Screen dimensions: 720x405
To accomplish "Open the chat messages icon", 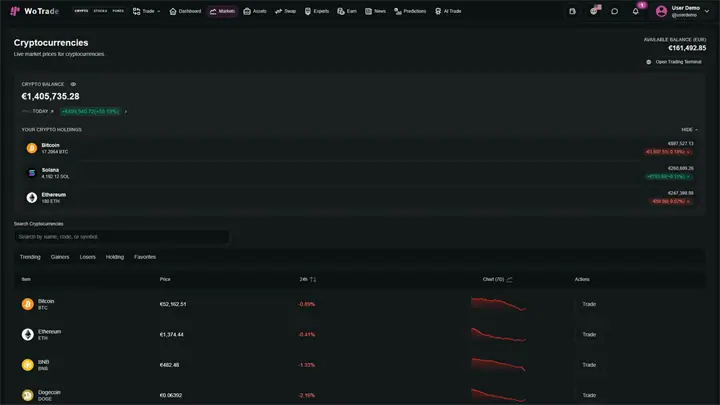I will pos(614,11).
